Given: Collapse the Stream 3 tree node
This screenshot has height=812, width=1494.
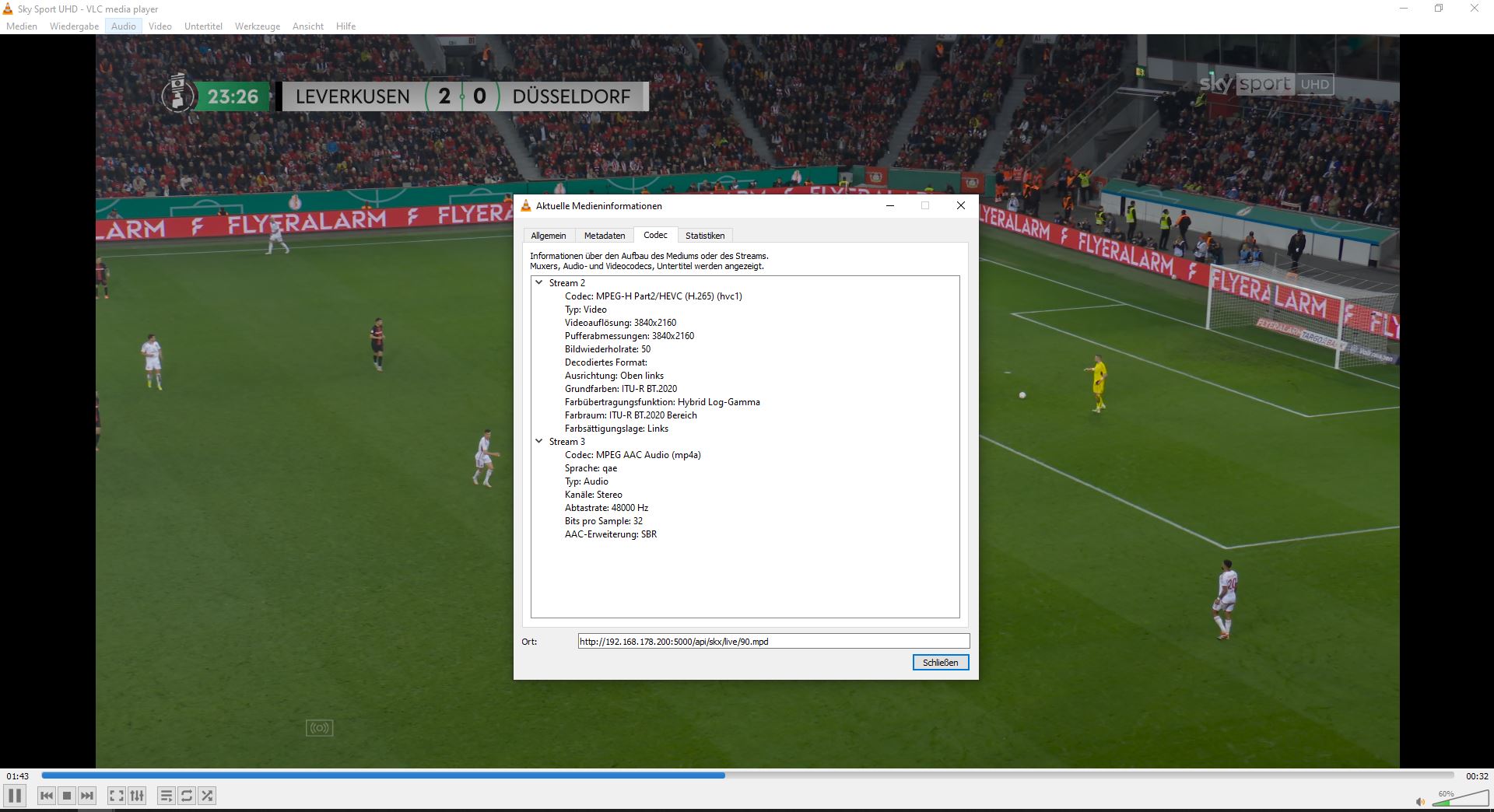Looking at the screenshot, I should 538,441.
